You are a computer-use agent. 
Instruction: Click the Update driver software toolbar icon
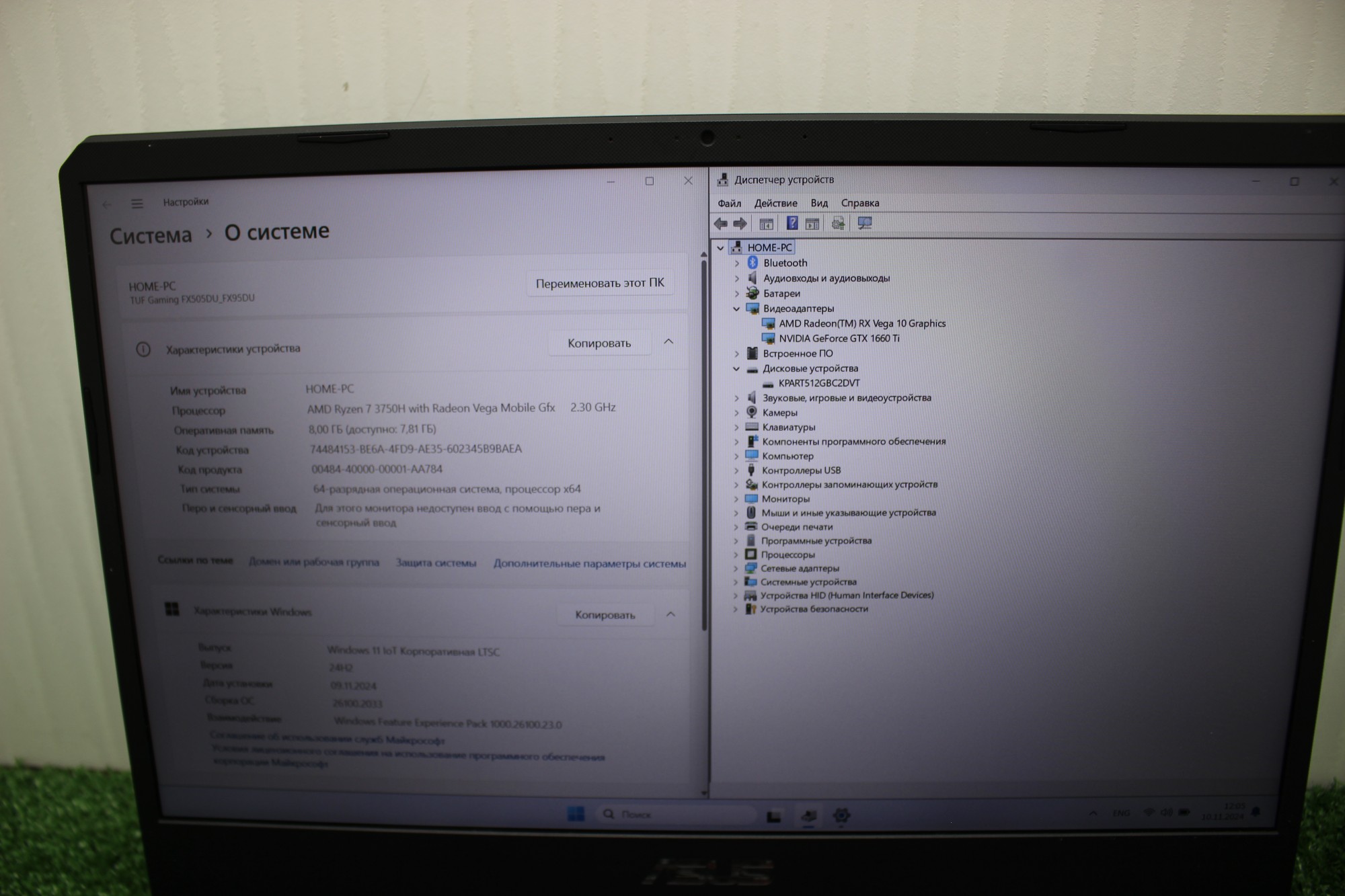(838, 223)
